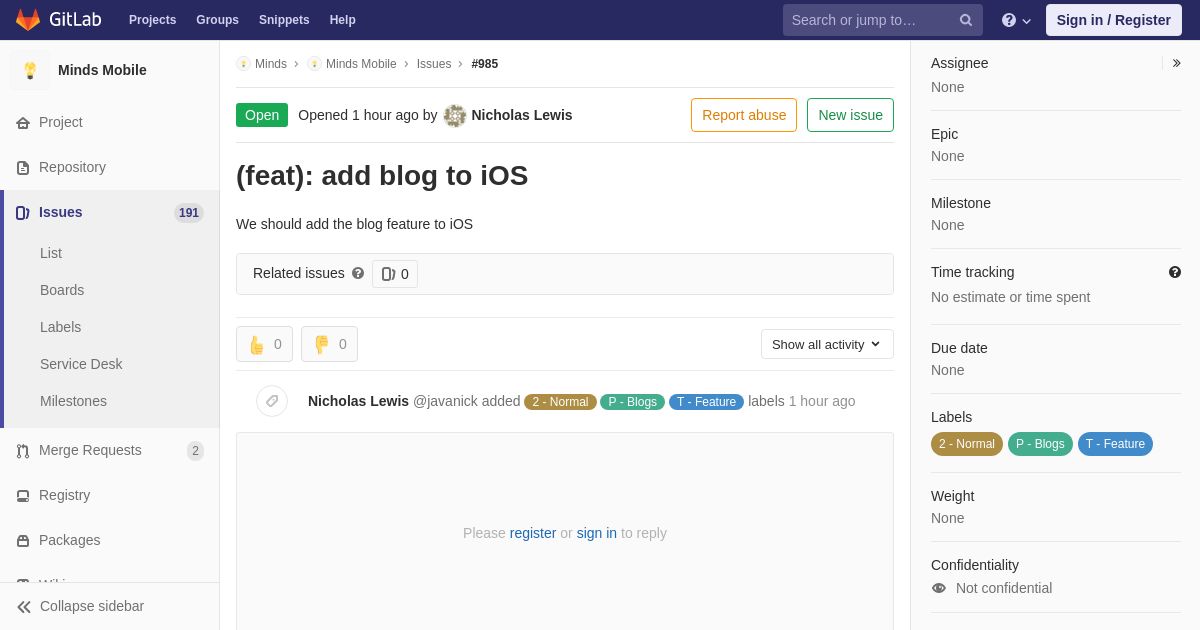Open the Groups menu in top bar
The width and height of the screenshot is (1200, 630).
pos(217,20)
